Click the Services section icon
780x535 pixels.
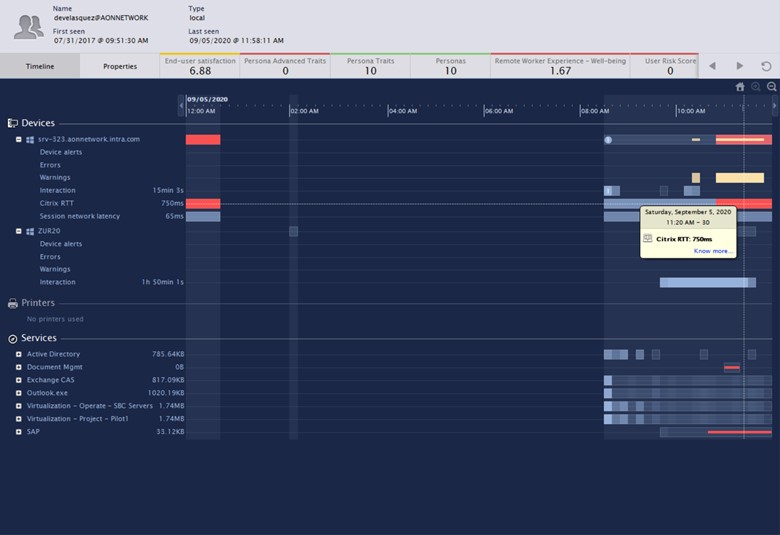tap(13, 339)
